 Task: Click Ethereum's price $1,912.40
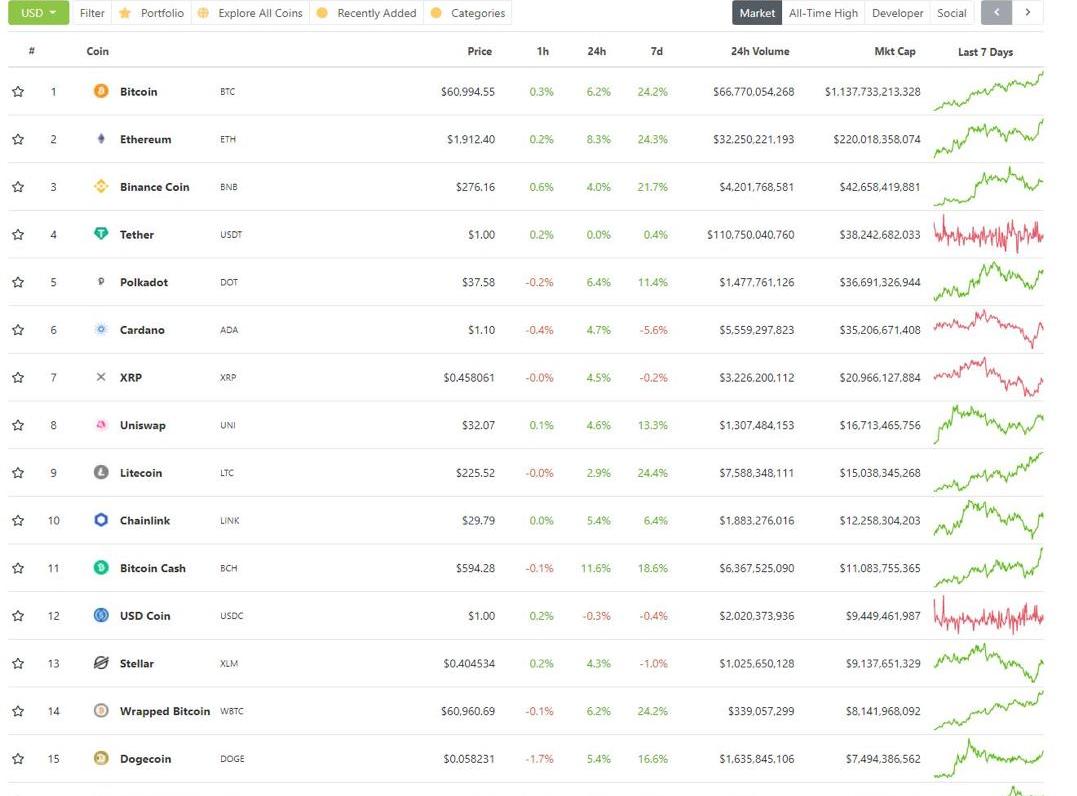(471, 139)
